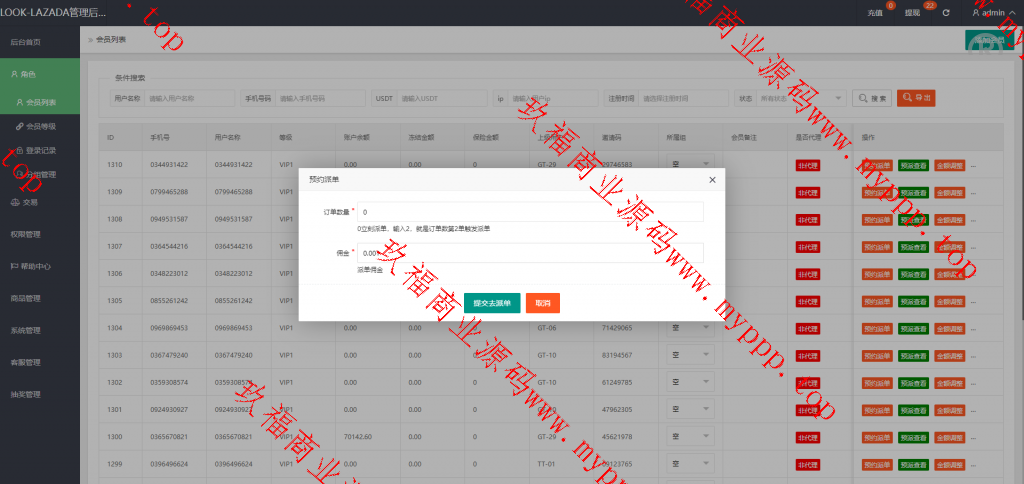Viewport: 1024px width, 484px height.
Task: Click the 提交去派单 submit button
Action: point(492,302)
